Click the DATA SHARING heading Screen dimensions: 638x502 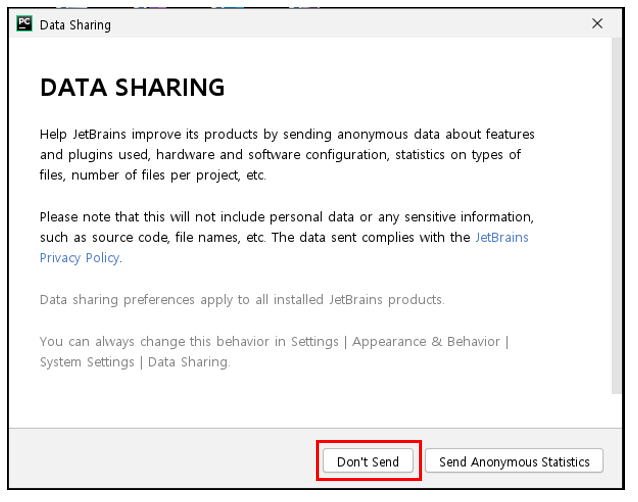click(132, 87)
